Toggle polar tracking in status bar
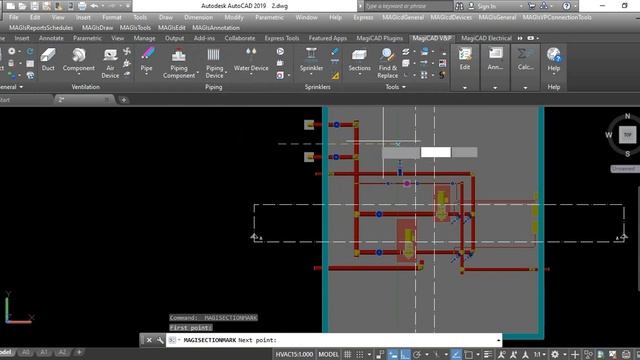The image size is (640, 360). (x=417, y=354)
